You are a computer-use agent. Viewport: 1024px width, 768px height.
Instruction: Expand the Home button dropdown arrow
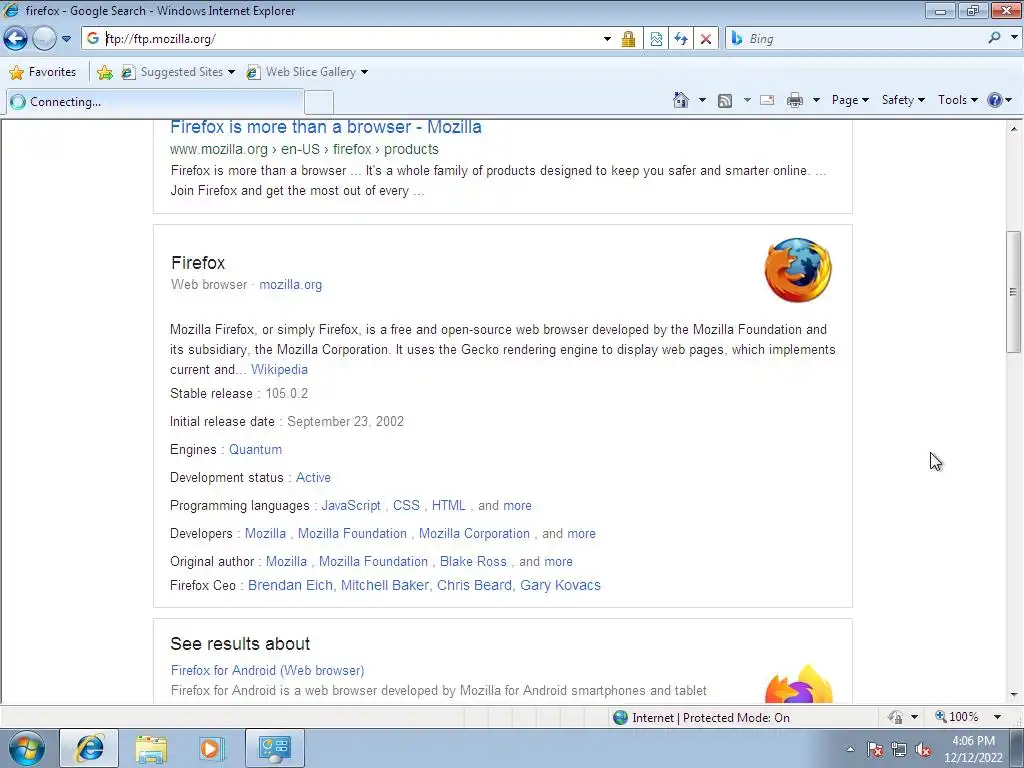tap(702, 100)
